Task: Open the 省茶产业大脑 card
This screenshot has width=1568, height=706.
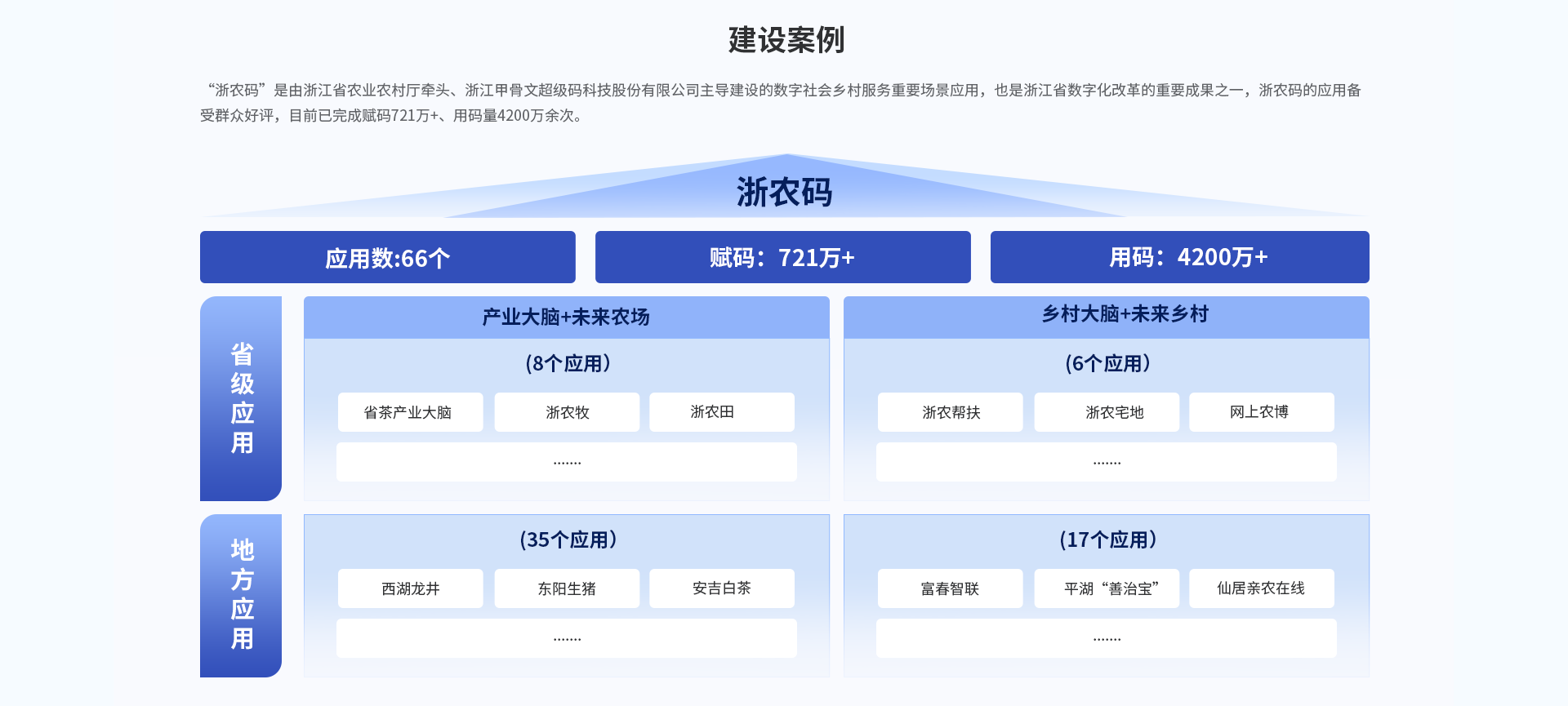Action: (411, 412)
